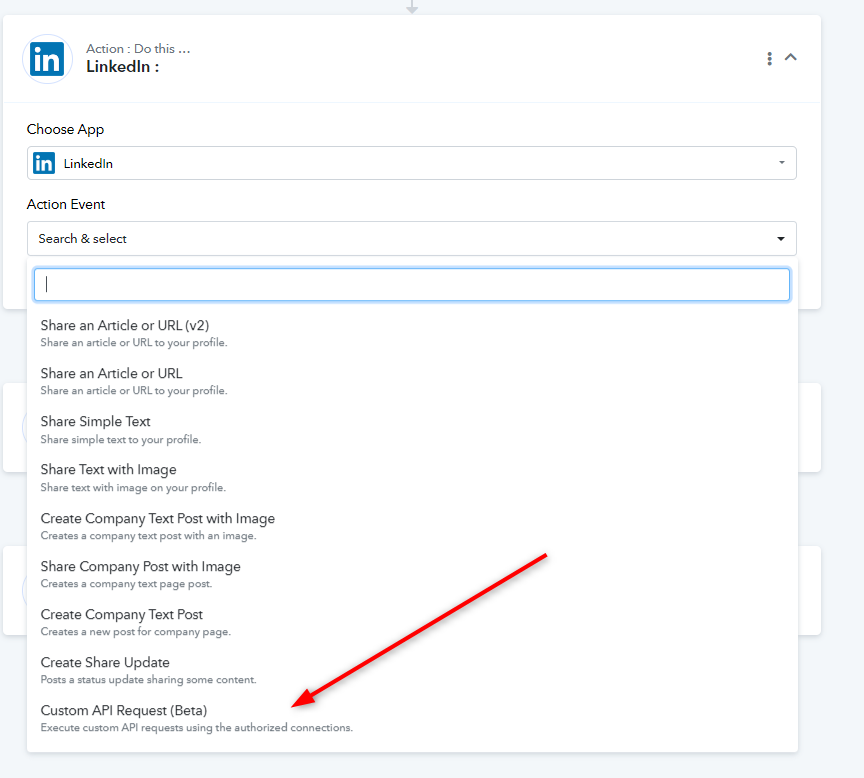Open the Choose App dropdown showing LinkedIn
Screen dimensions: 864x778
[412, 163]
